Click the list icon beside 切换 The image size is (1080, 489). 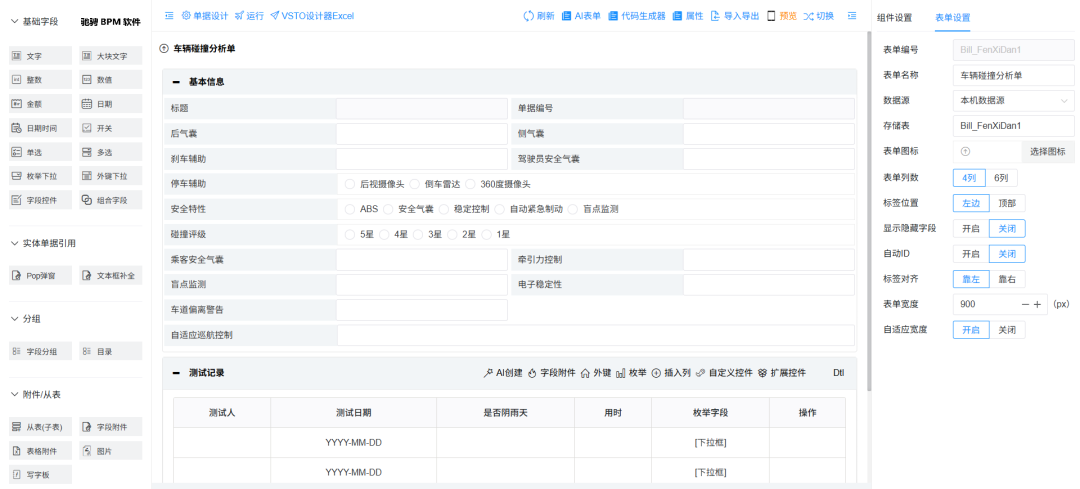(x=852, y=15)
